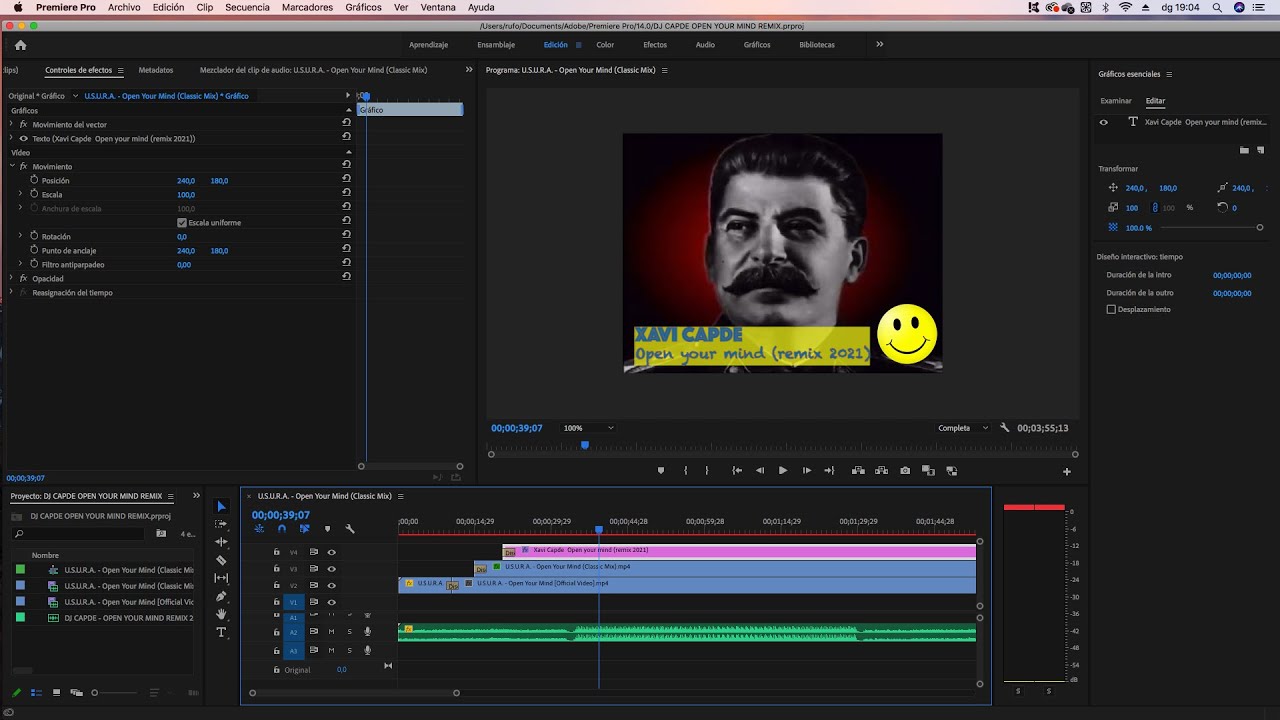Switch to the Audio workspace

click(705, 45)
